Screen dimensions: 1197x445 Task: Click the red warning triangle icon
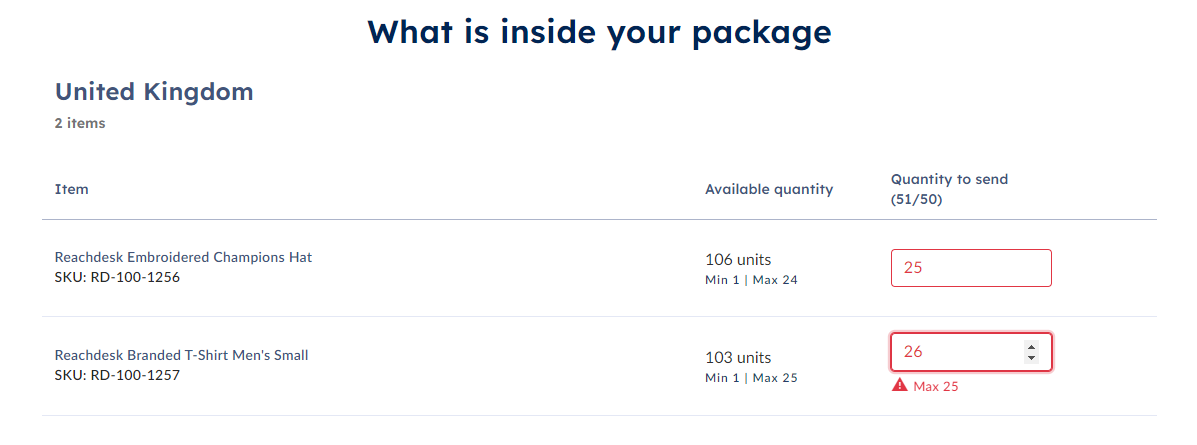point(899,385)
